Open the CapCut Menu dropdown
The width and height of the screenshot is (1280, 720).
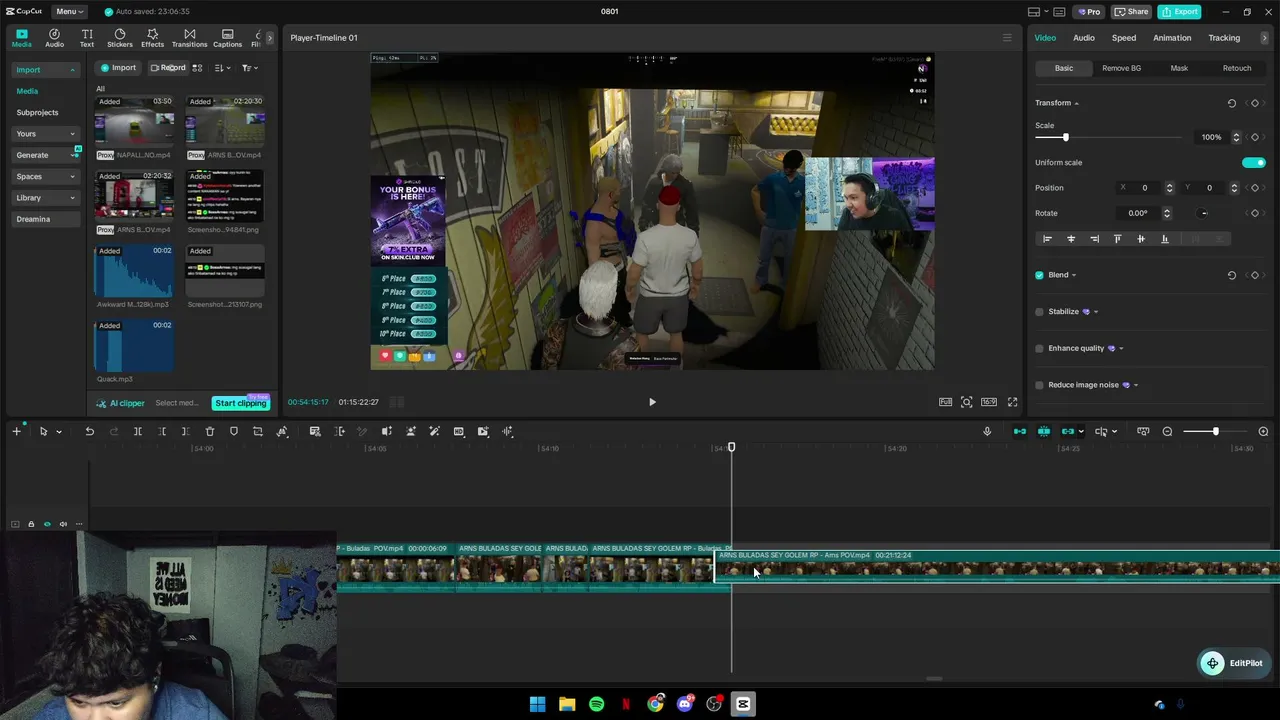pyautogui.click(x=69, y=12)
